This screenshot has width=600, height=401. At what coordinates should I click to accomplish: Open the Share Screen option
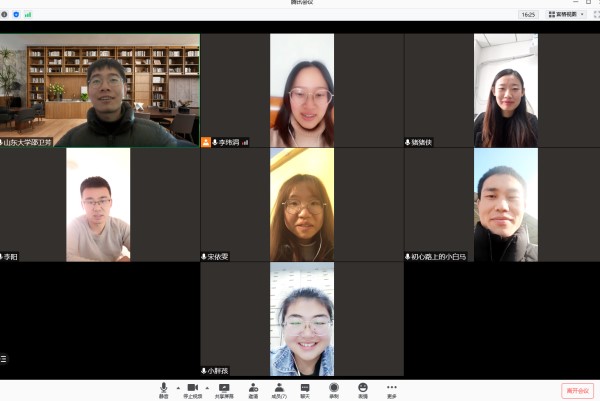coord(224,388)
